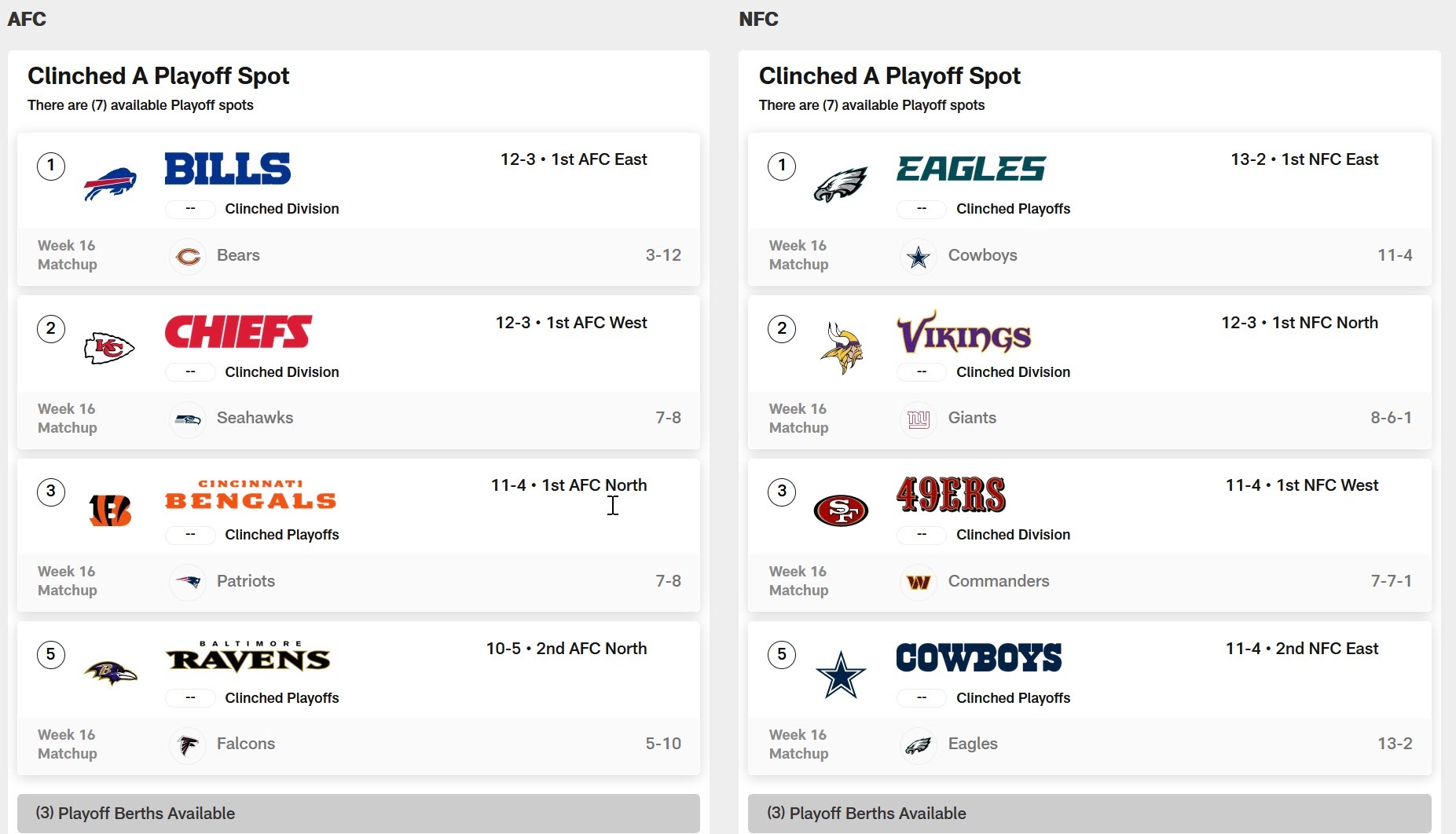1456x834 pixels.
Task: Click the Patriots opponent name
Action: coord(246,581)
